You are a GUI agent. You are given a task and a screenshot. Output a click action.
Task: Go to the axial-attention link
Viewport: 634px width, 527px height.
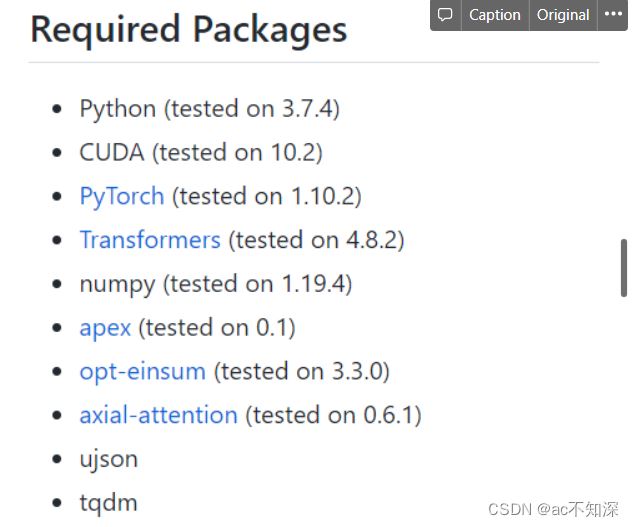point(158,415)
